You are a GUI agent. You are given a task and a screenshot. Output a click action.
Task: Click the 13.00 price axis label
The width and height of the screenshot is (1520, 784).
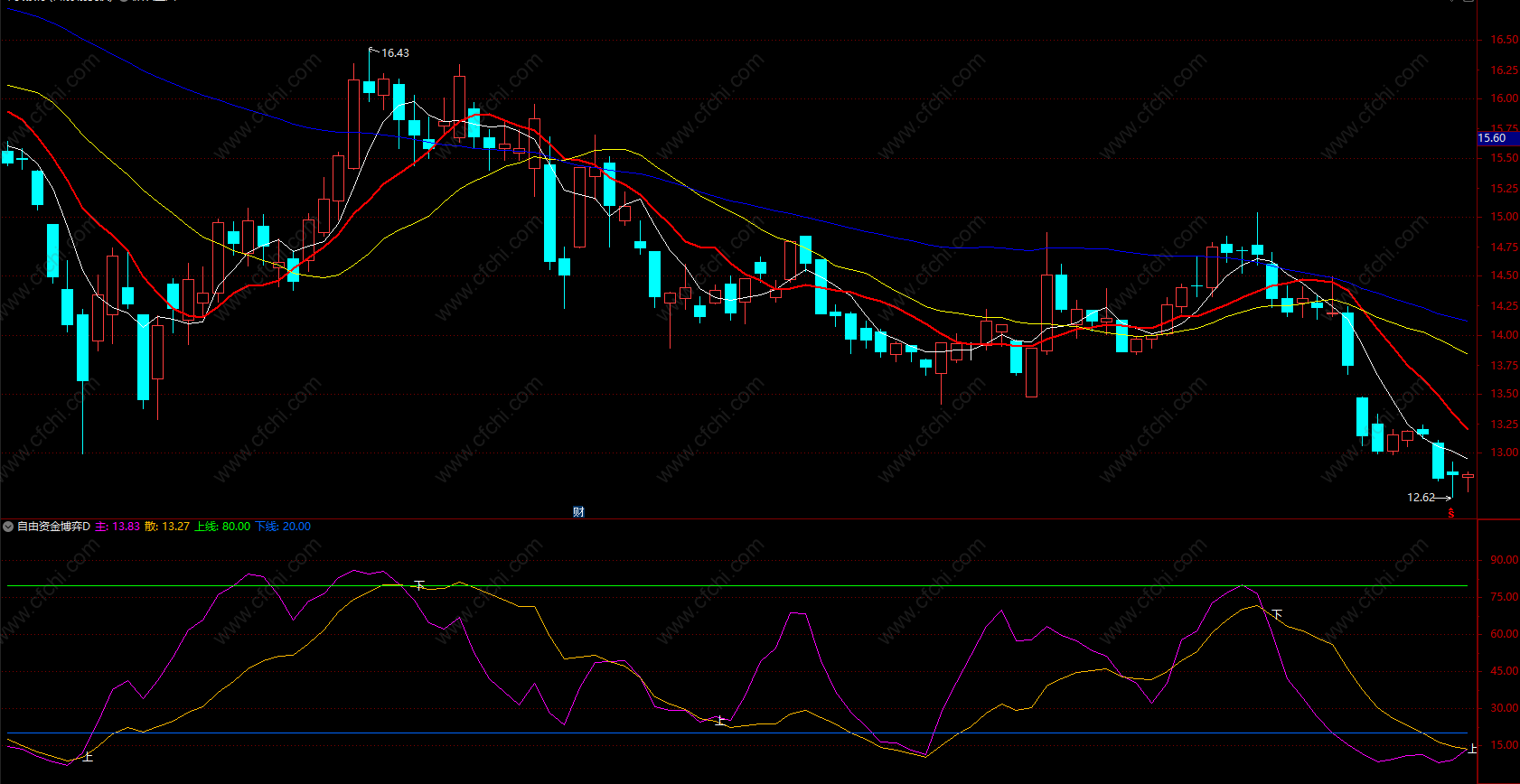click(1505, 453)
